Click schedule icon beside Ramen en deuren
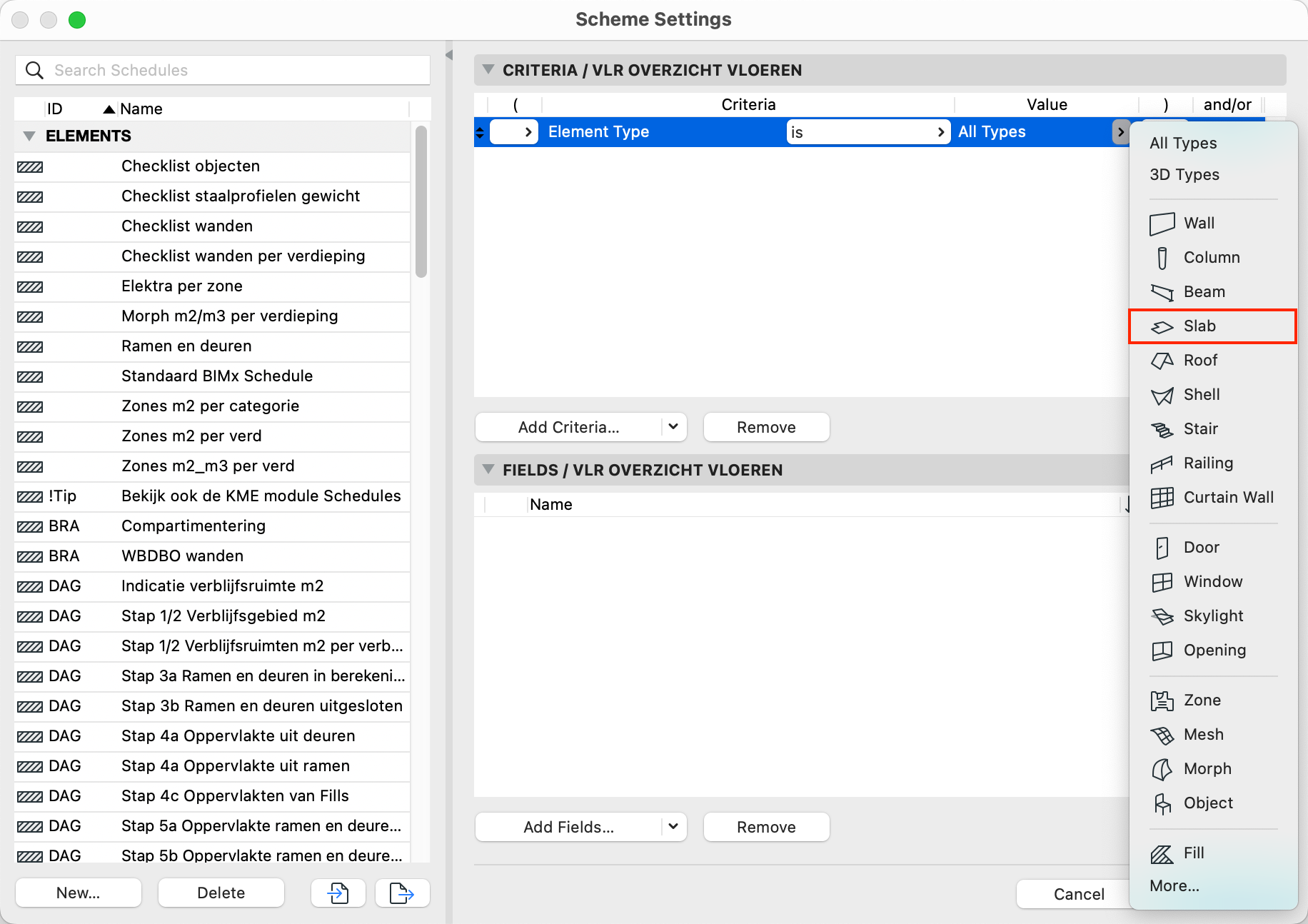Screen dimensions: 1308x924 point(30,347)
